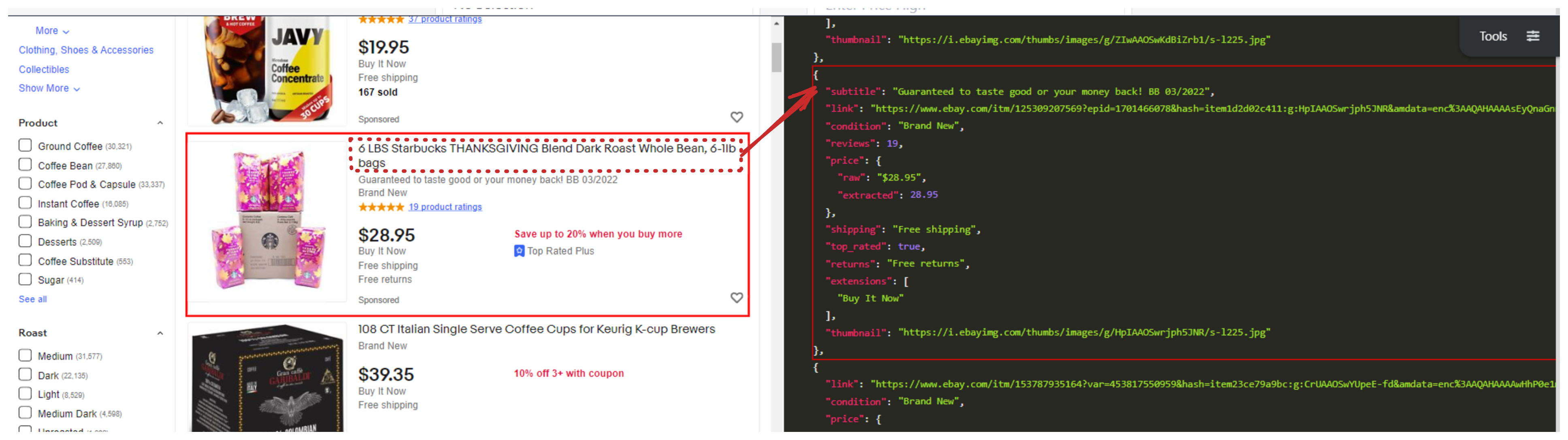Viewport: 1568px width, 440px height.
Task: Collapse the Product filter section
Action: 160,122
